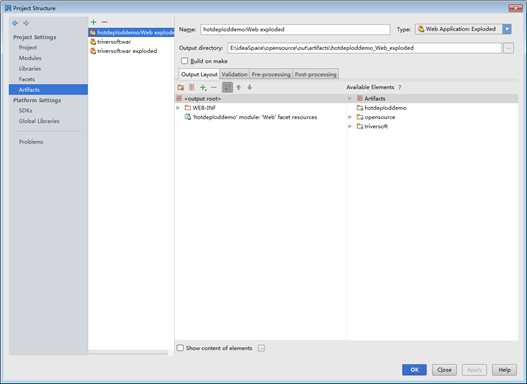Add copy of element green plus dropdown
This screenshot has width=527, height=384.
(x=203, y=87)
